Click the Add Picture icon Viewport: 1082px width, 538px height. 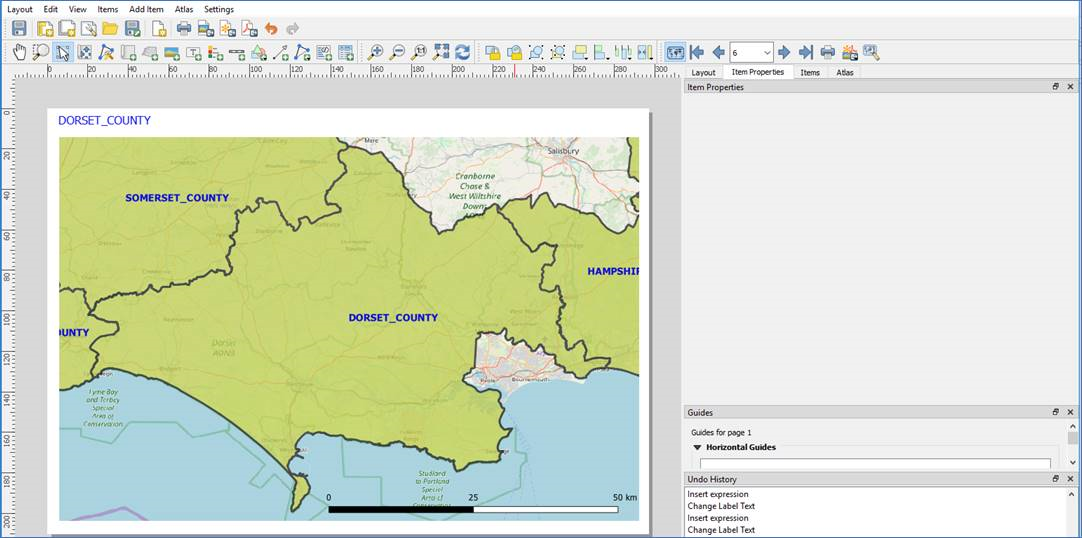tap(172, 52)
